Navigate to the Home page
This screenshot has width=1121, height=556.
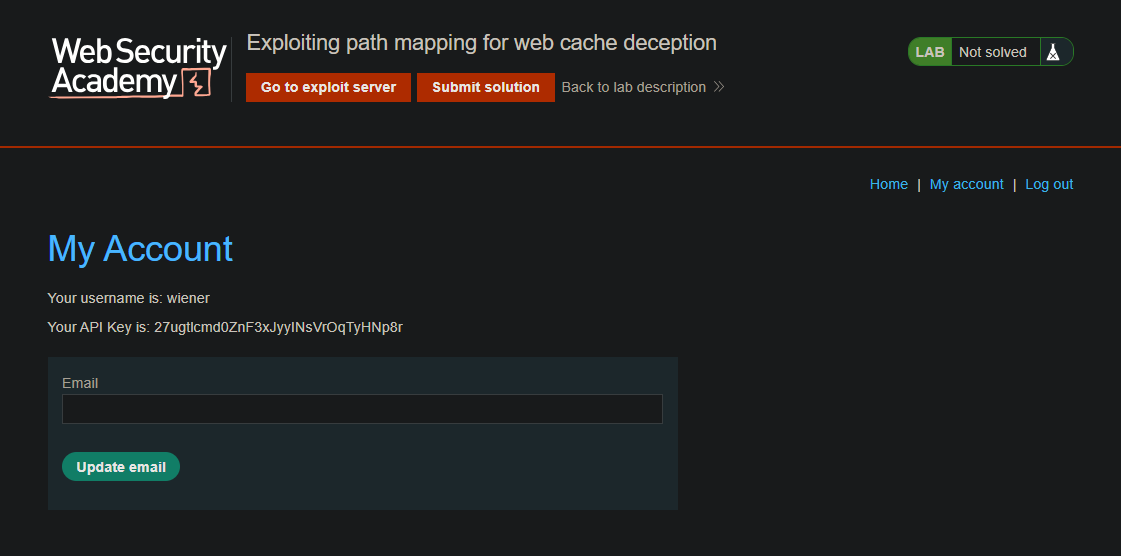click(x=889, y=184)
